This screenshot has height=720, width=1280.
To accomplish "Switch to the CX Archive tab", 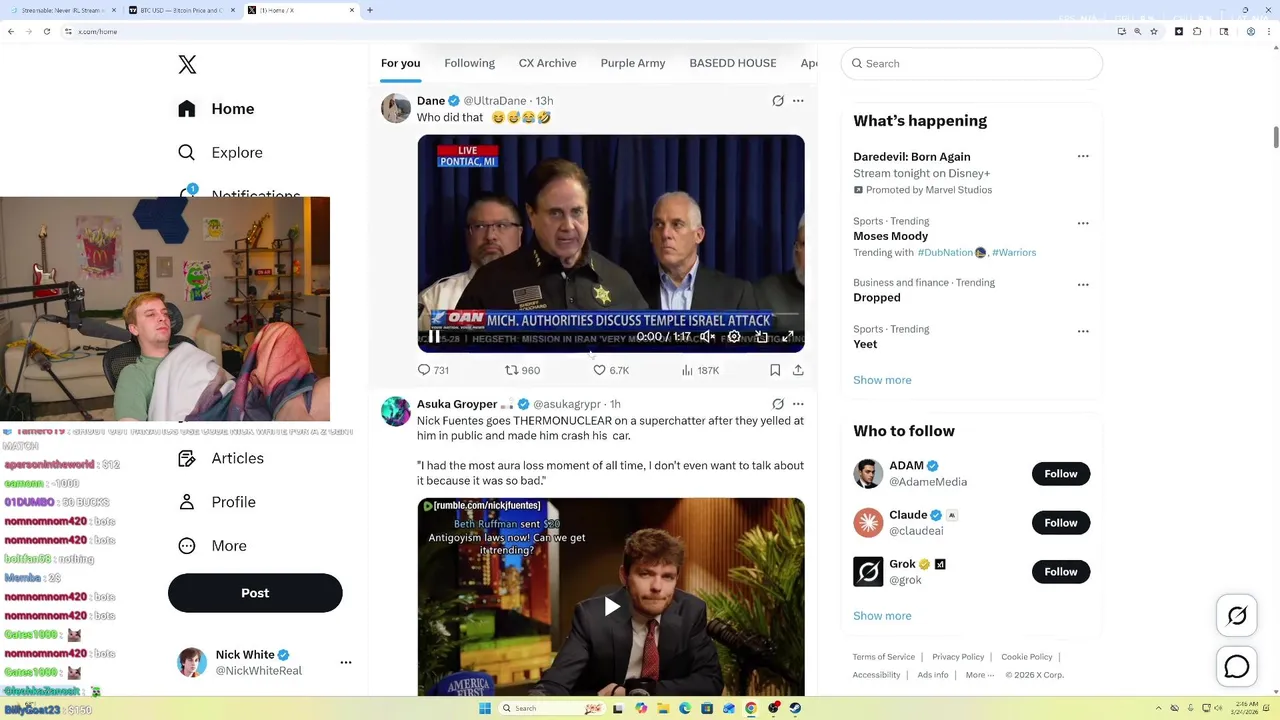I will (x=547, y=63).
